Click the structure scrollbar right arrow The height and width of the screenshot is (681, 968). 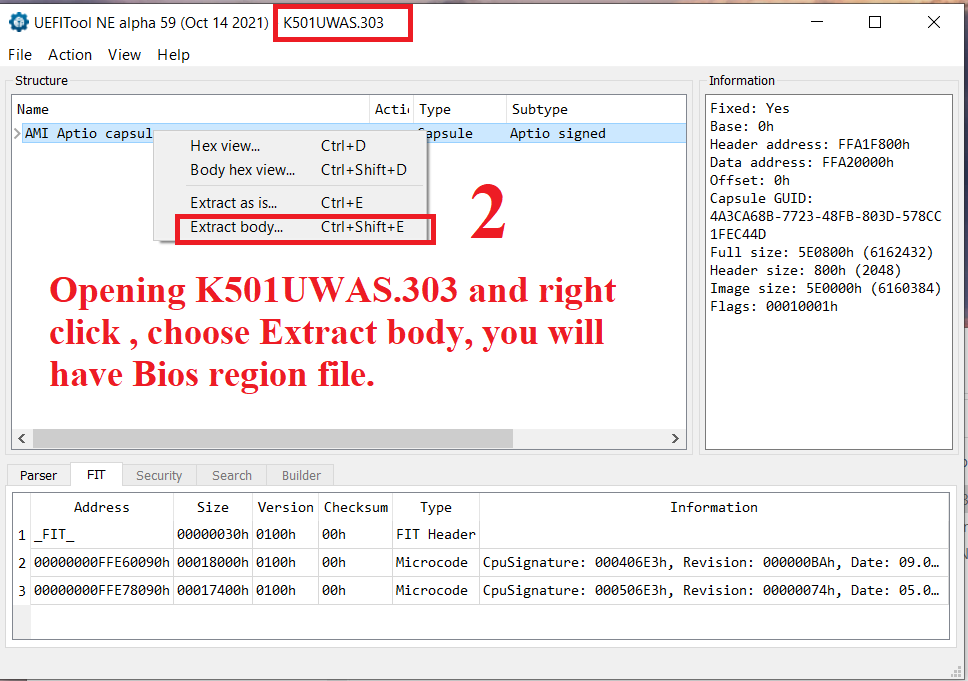(x=675, y=438)
